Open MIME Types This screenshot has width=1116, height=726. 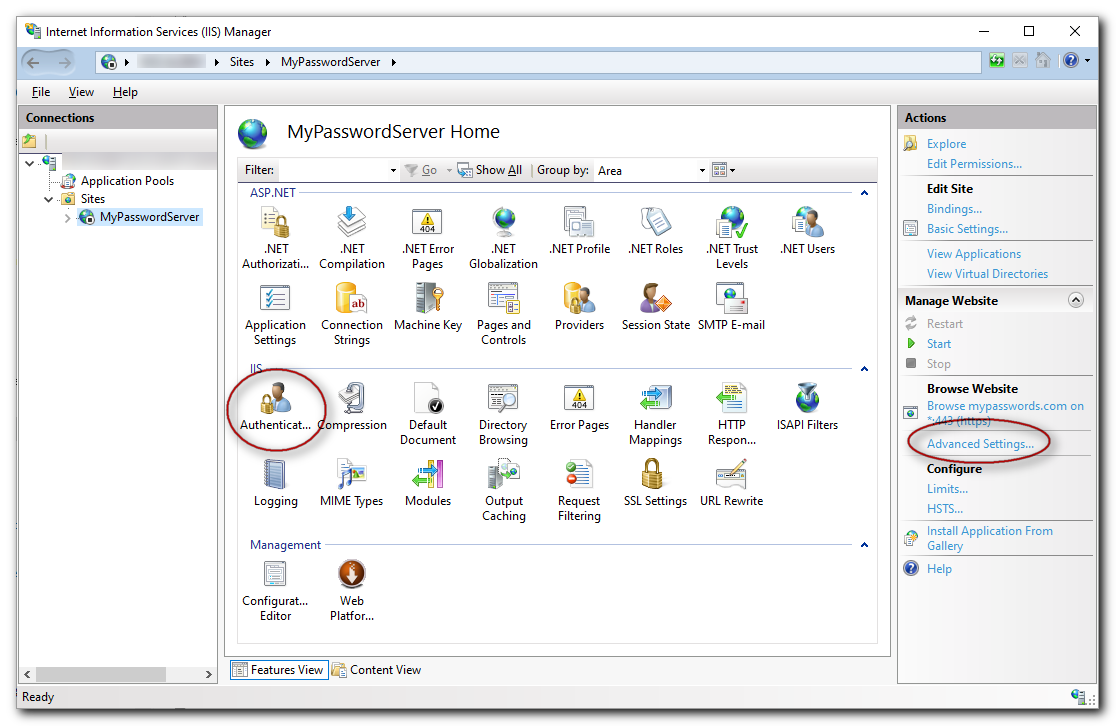pyautogui.click(x=352, y=483)
